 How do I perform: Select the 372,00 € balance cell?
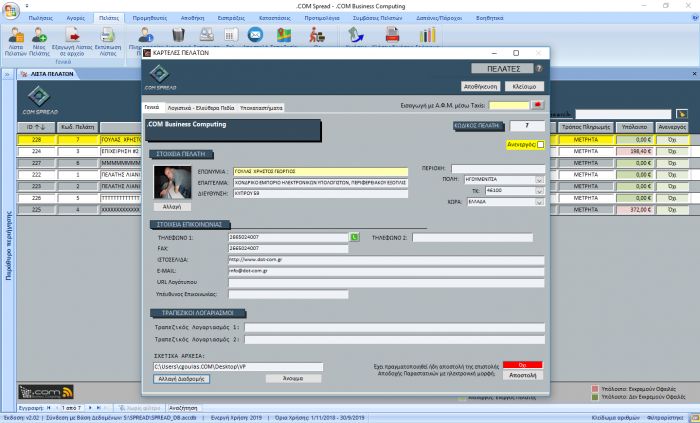pyautogui.click(x=634, y=210)
